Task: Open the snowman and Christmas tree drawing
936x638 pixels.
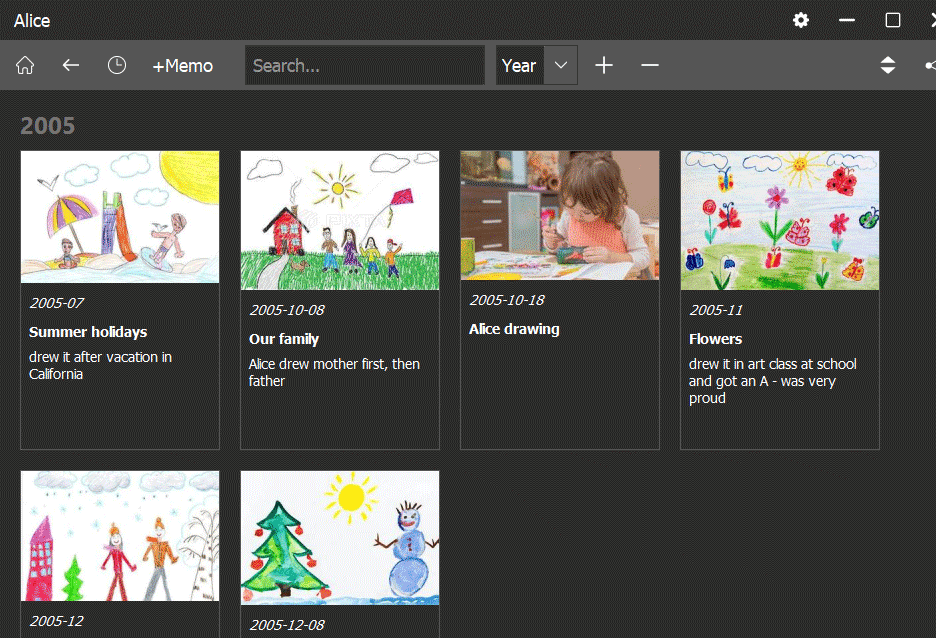Action: [x=340, y=538]
